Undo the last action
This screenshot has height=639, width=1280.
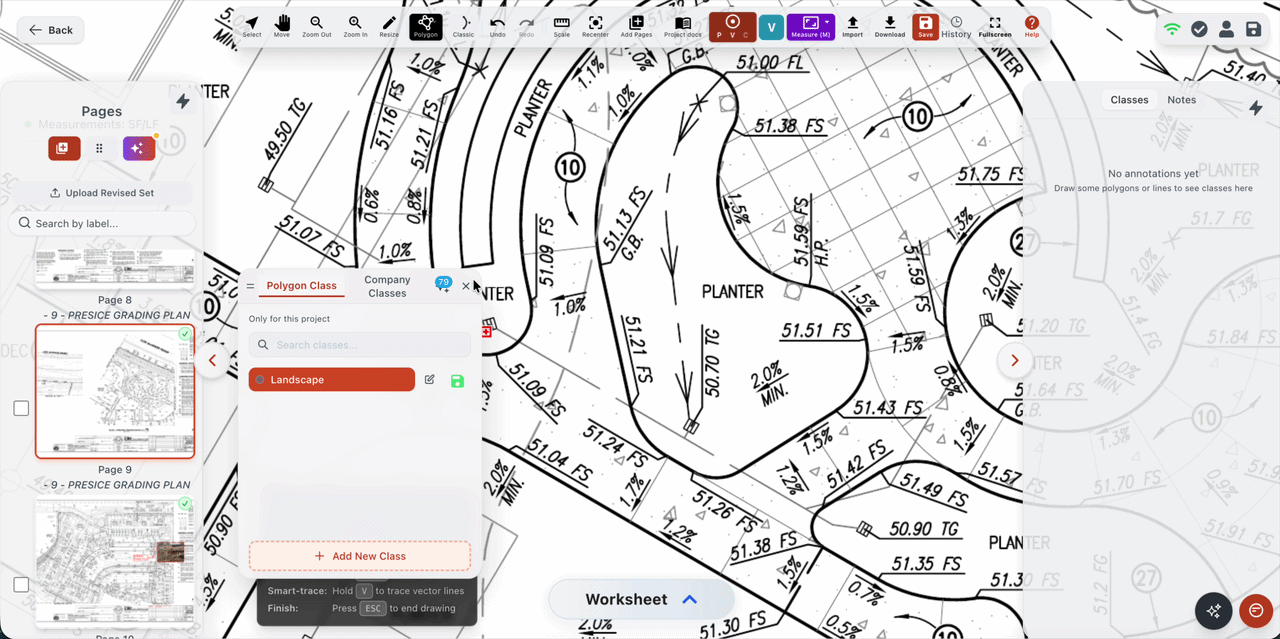(497, 26)
